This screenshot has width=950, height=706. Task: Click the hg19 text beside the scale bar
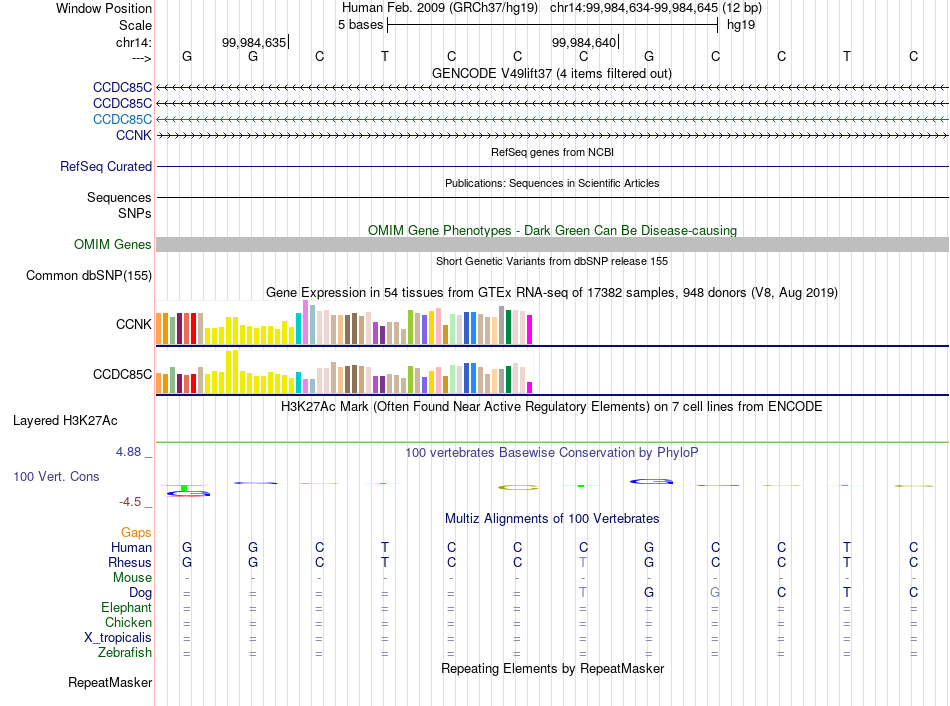[741, 25]
